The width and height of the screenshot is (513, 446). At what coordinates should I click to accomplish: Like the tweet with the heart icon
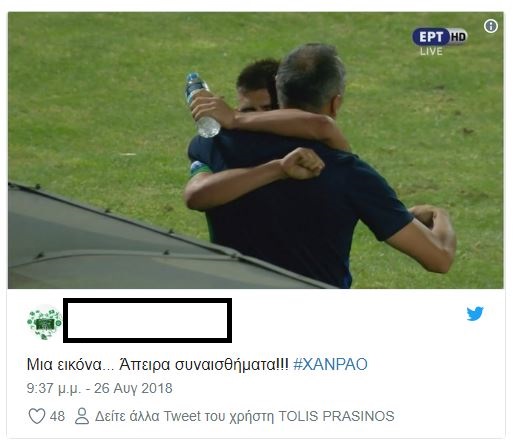click(37, 416)
